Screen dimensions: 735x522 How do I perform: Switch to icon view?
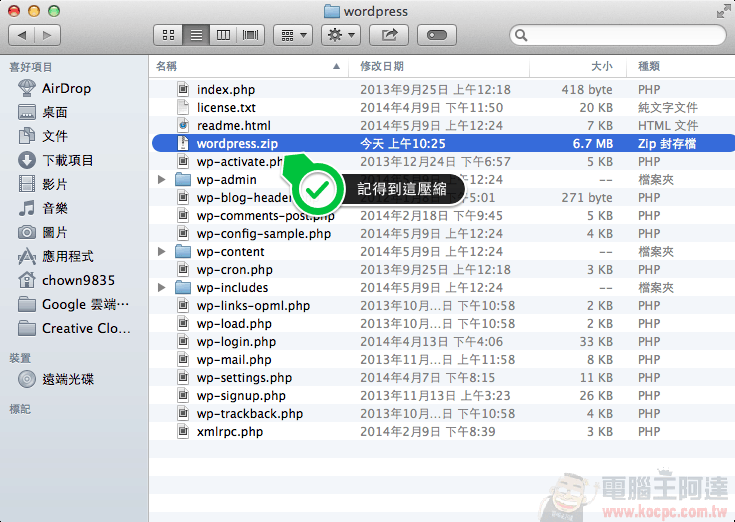(x=168, y=35)
